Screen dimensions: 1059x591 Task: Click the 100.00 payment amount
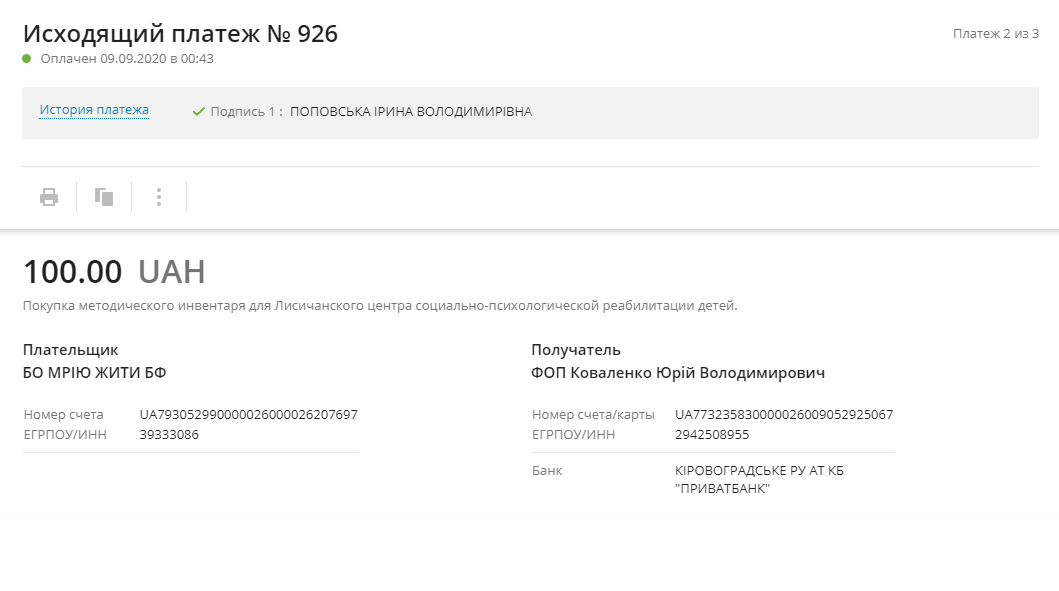[x=73, y=272]
